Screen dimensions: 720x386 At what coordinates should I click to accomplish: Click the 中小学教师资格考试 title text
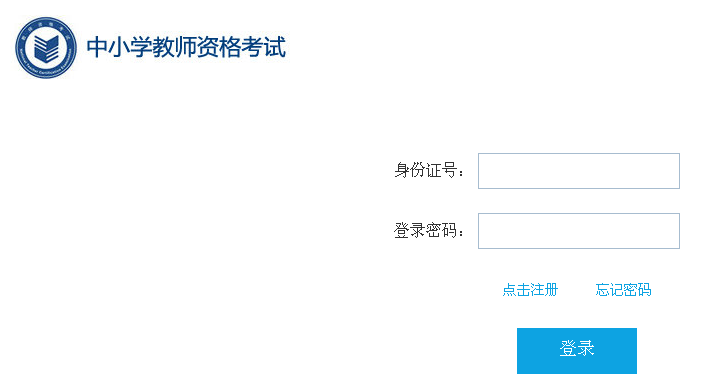[186, 47]
